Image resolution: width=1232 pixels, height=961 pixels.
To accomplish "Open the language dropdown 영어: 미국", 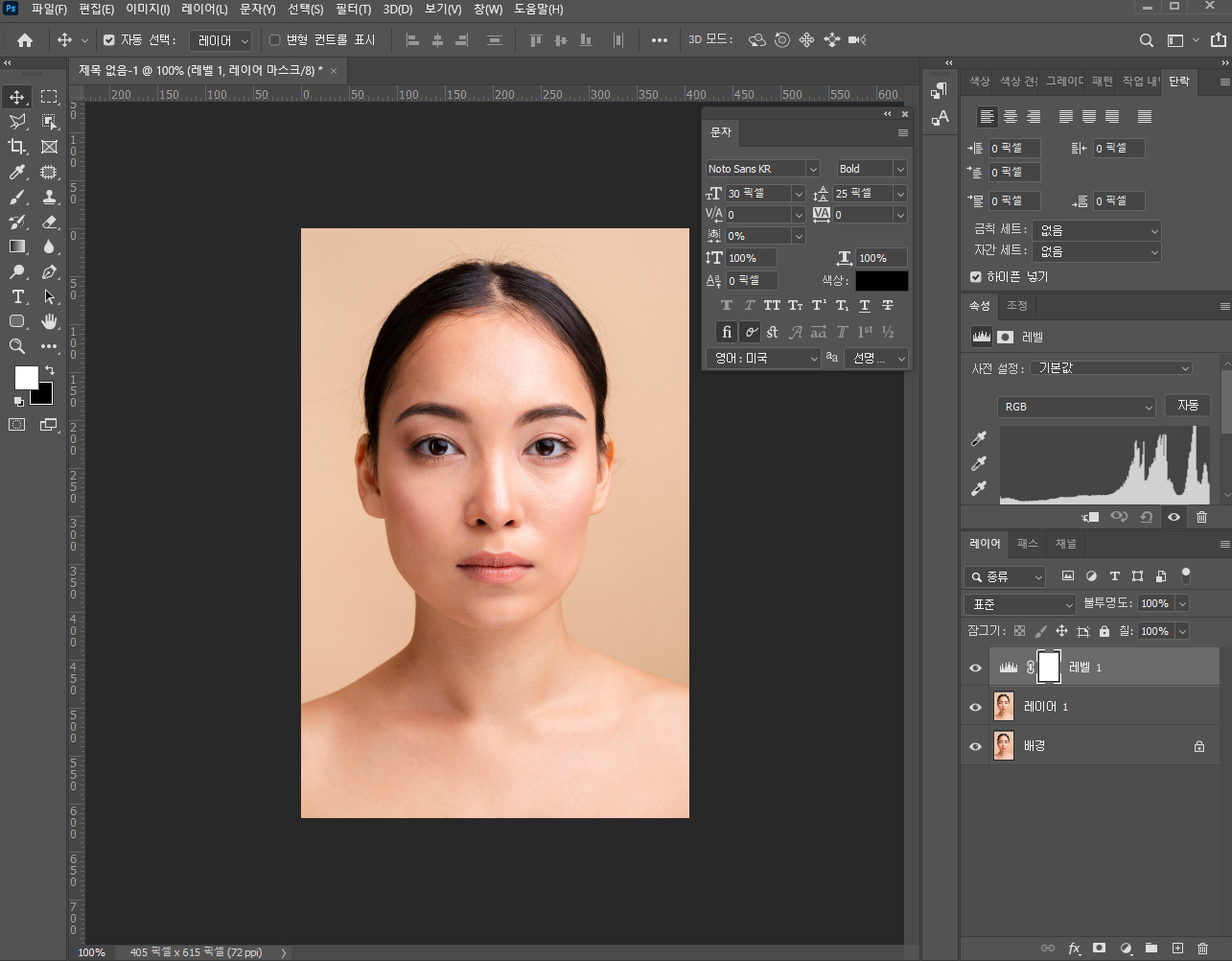I will pyautogui.click(x=763, y=358).
